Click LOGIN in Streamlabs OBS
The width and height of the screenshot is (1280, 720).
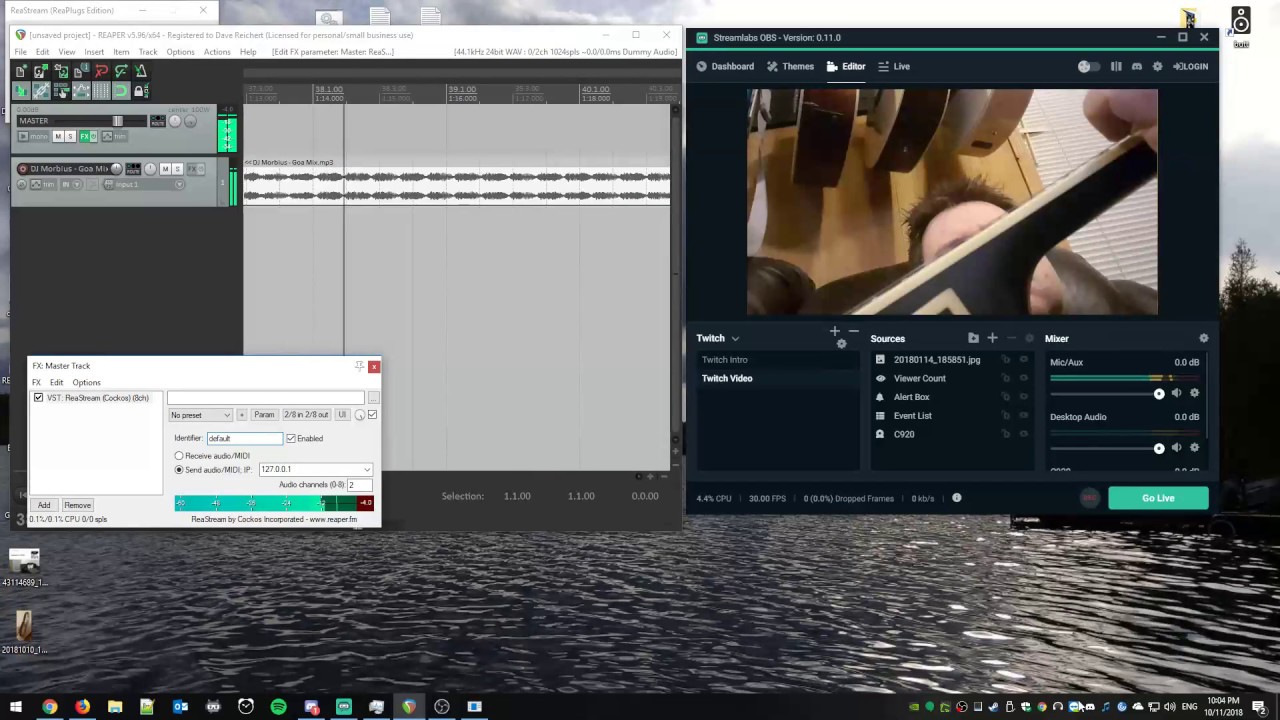[x=1190, y=66]
